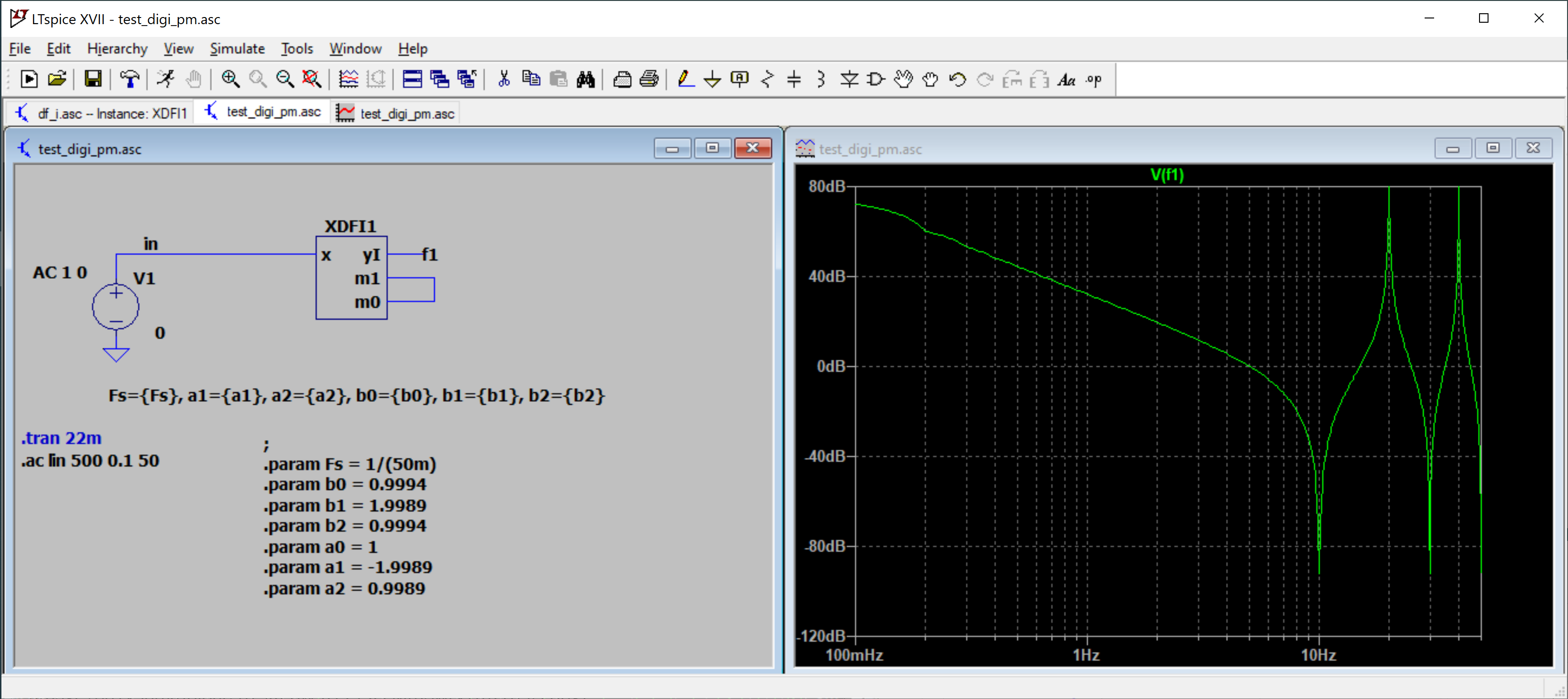Viewport: 1568px width, 699px height.
Task: Select the Draw wire pencil tool
Action: [x=686, y=79]
